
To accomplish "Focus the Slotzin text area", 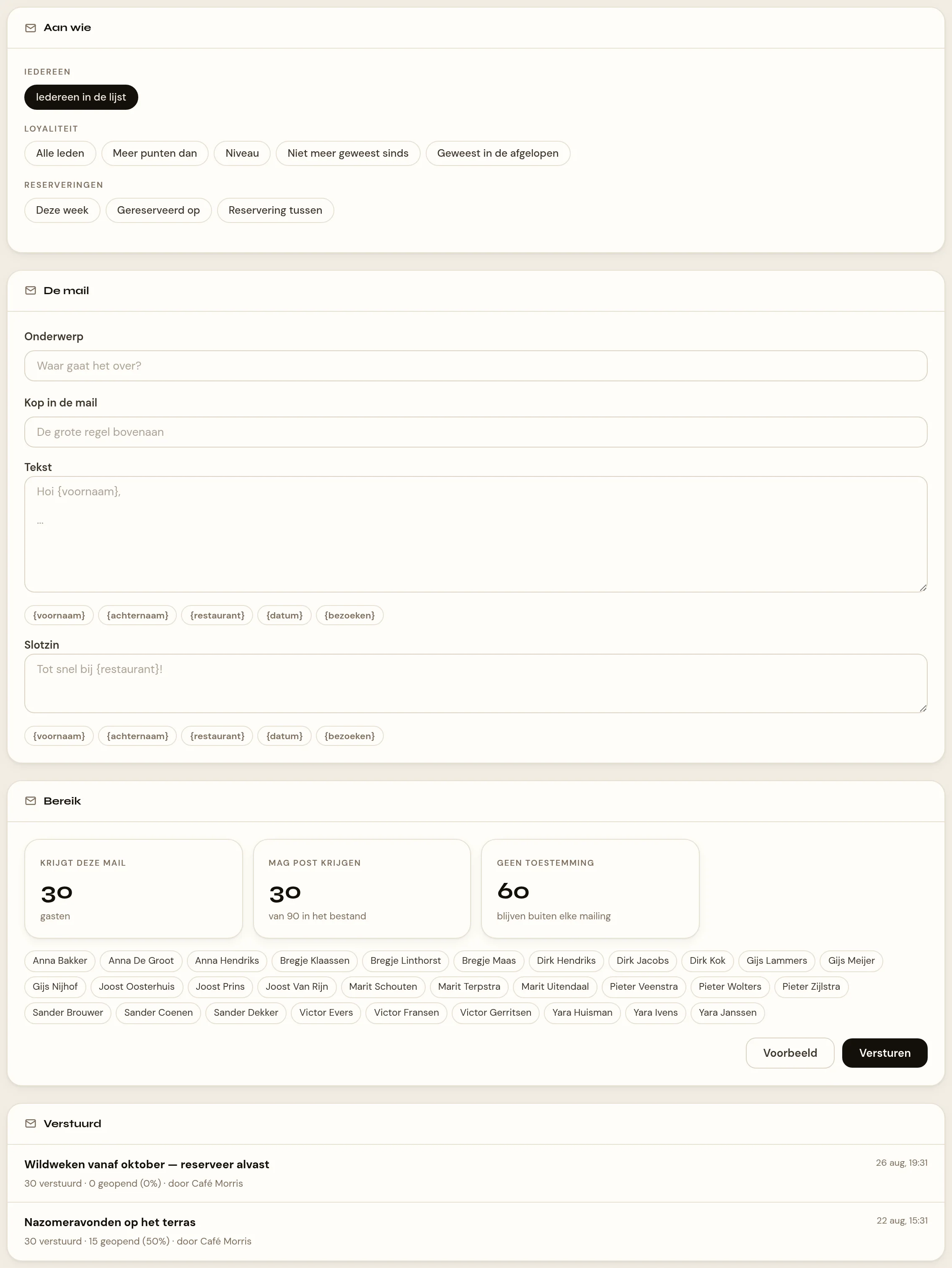I will pos(476,683).
